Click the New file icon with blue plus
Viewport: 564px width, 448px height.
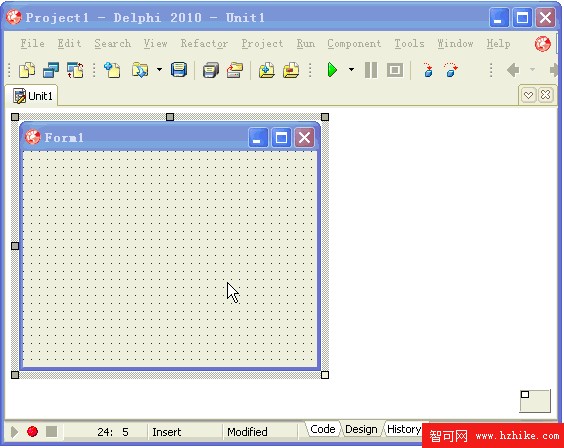[112, 70]
